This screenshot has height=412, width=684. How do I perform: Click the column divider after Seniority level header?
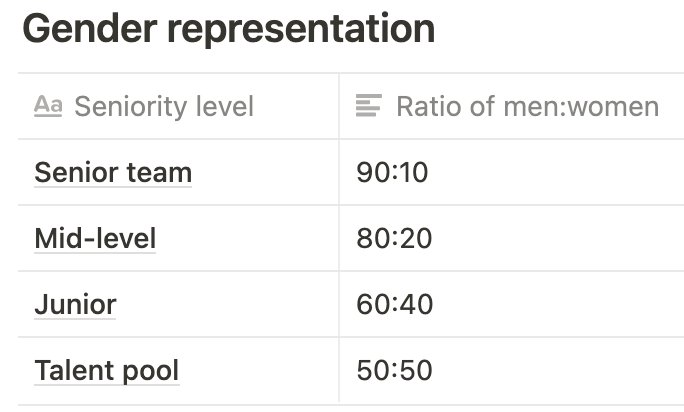click(x=339, y=106)
